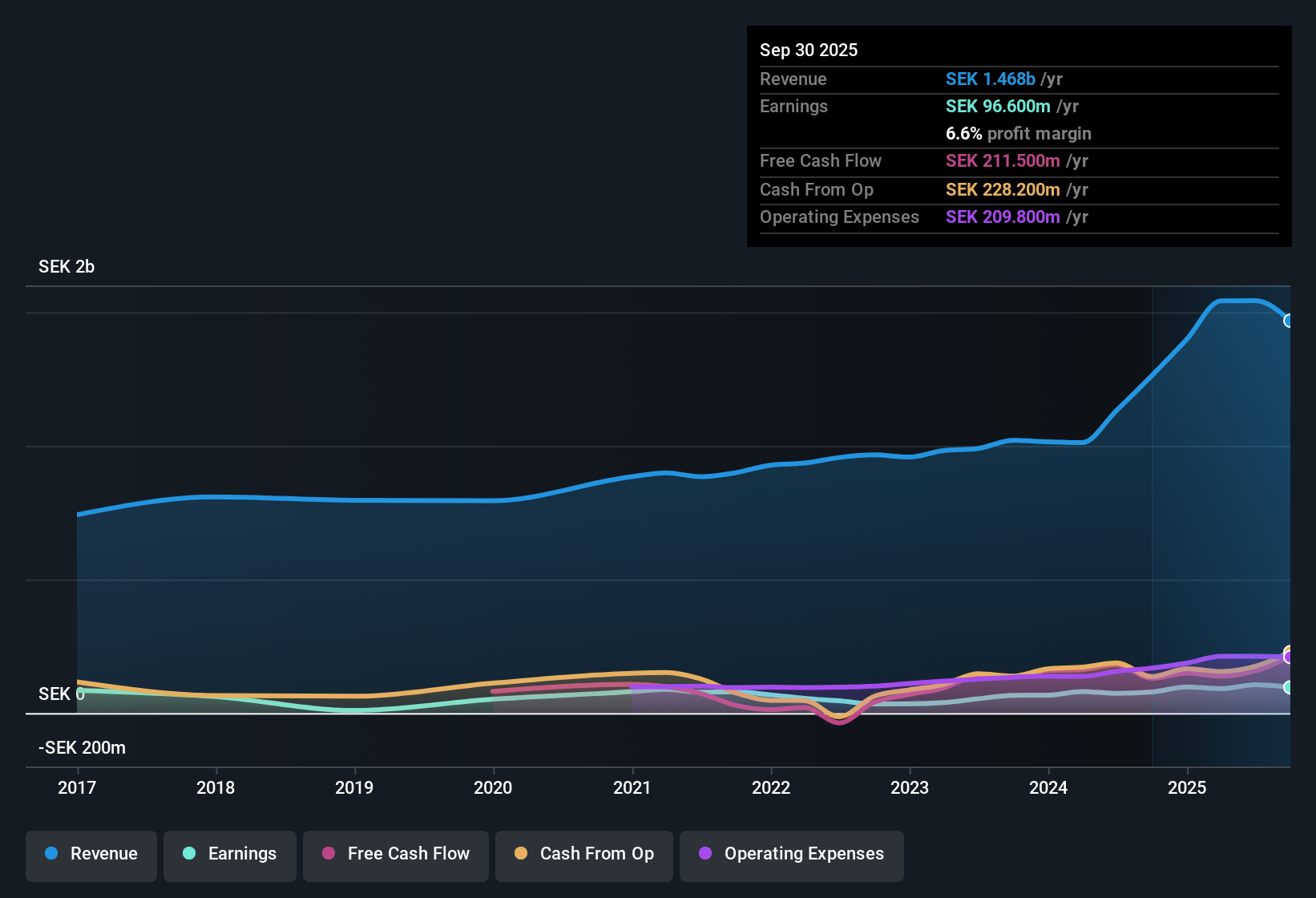
Task: Click the pink Free Cash Flow legend dot
Action: (x=328, y=854)
